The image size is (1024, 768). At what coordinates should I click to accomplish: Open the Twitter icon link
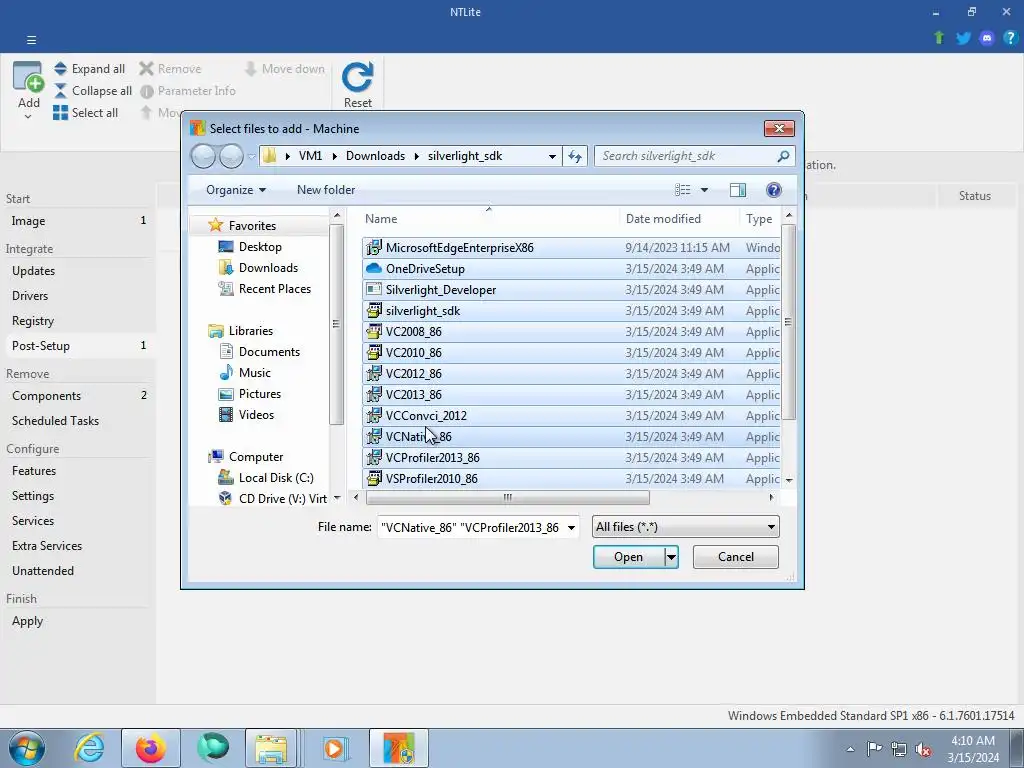[x=963, y=38]
